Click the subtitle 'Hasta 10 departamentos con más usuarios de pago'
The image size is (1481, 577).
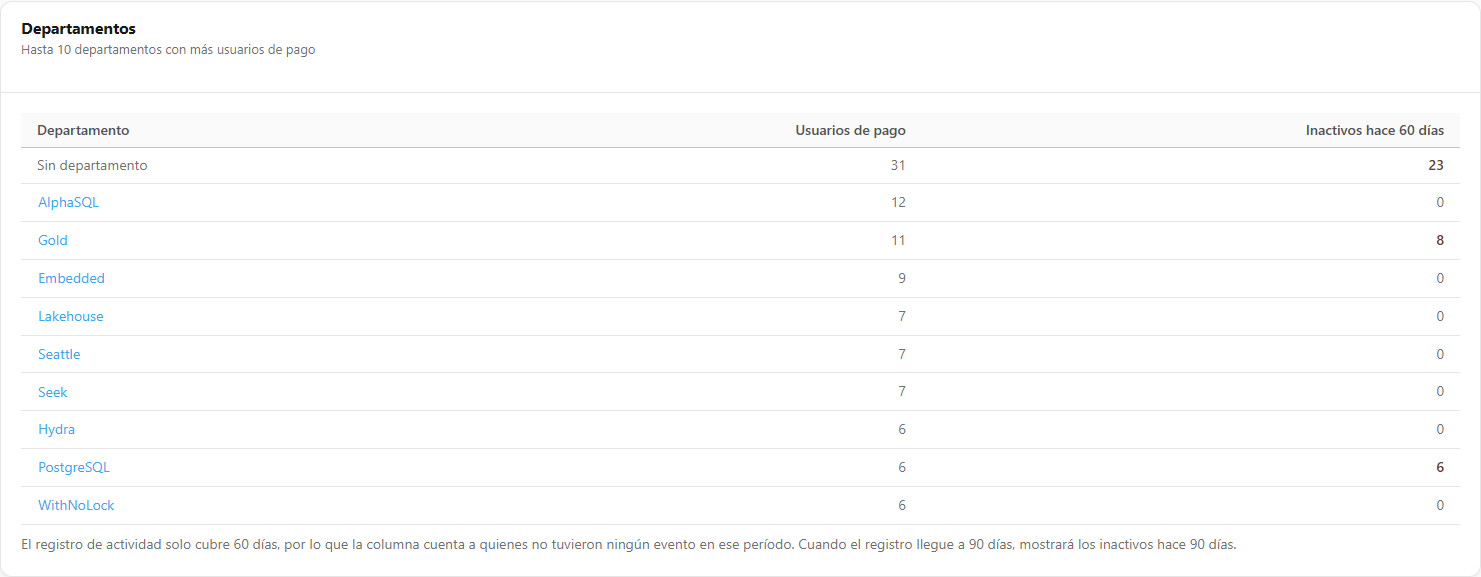click(168, 49)
